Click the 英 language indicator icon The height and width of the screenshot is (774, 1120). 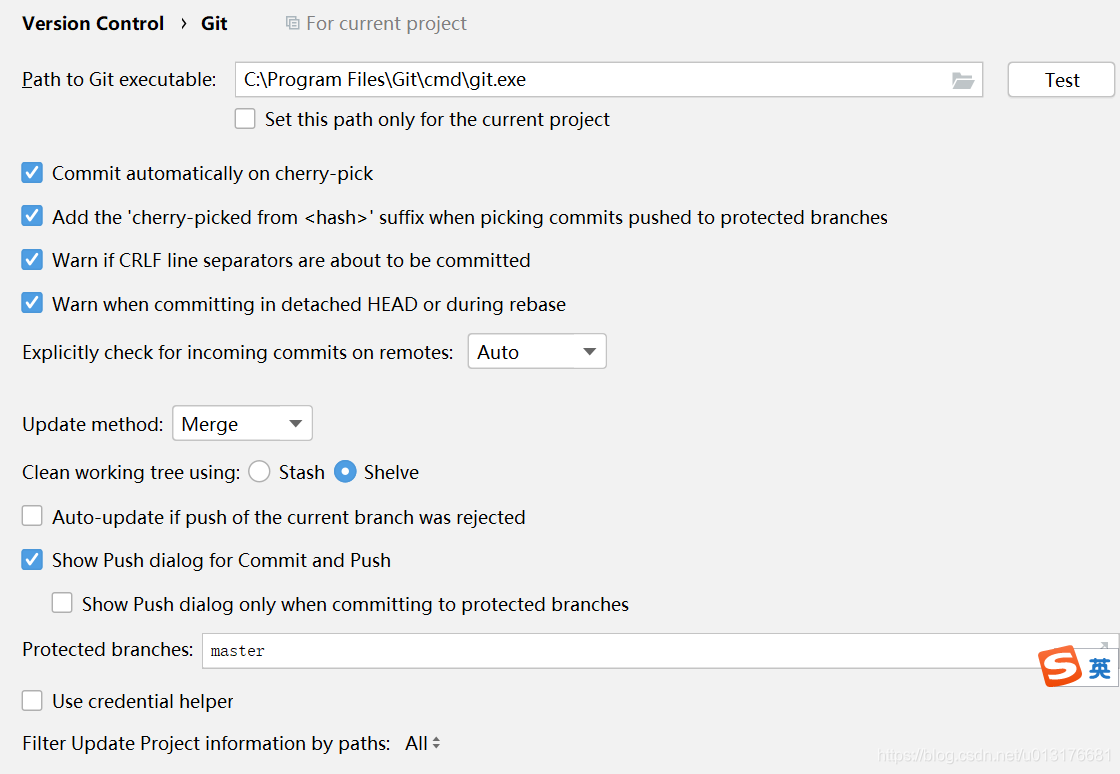pos(1100,669)
